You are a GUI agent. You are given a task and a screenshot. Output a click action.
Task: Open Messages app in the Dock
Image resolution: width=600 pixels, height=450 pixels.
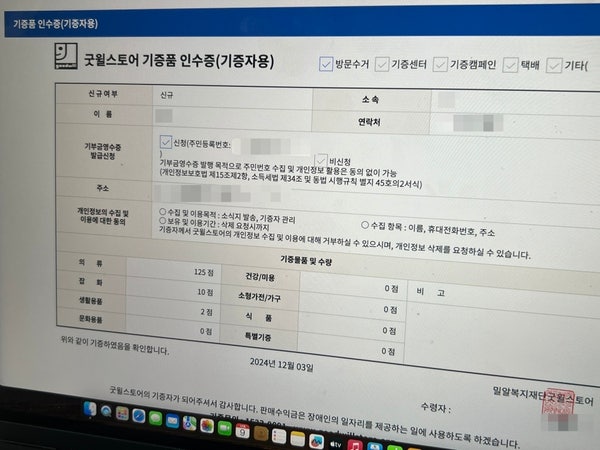click(x=155, y=418)
